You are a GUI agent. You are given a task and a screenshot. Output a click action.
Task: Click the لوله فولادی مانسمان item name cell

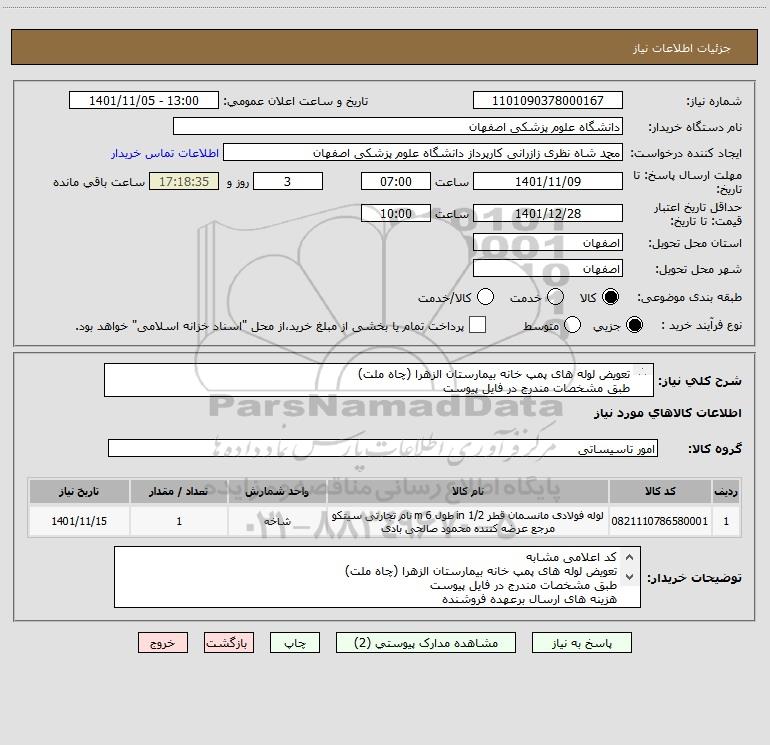tap(468, 521)
